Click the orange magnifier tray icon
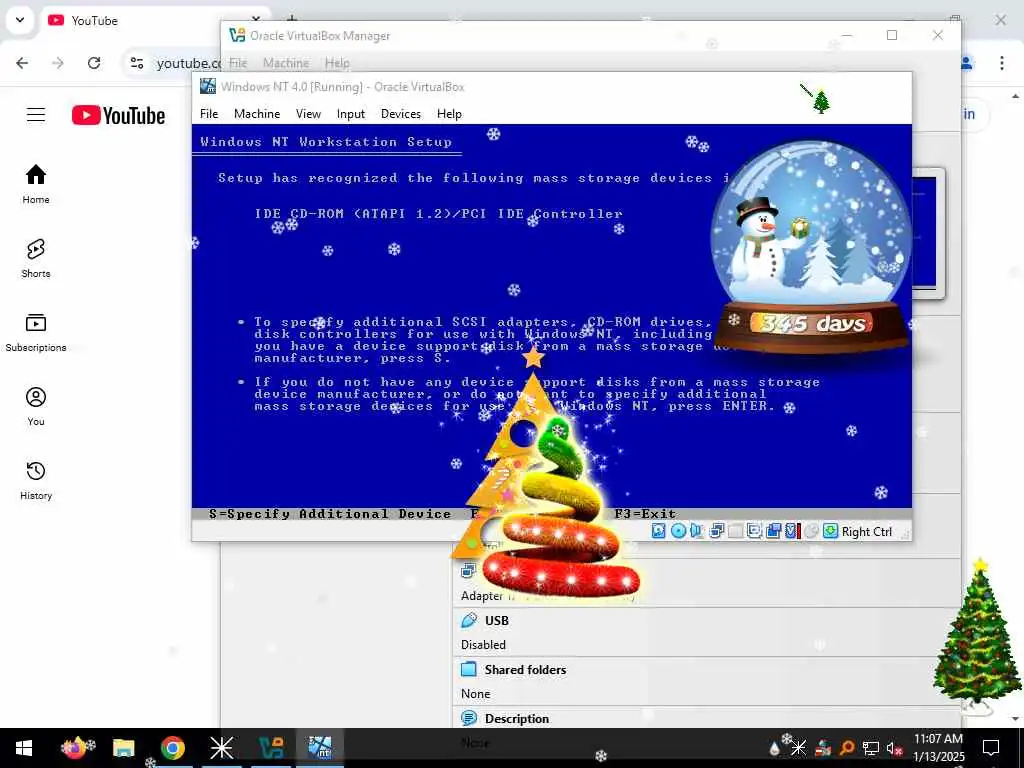 click(846, 748)
